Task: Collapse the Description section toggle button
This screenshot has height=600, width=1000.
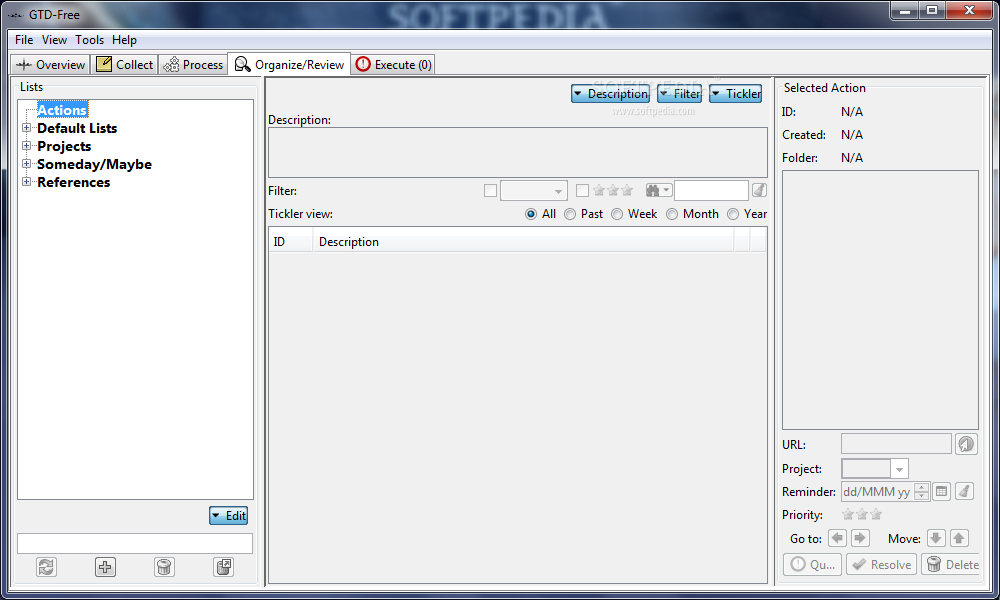Action: pos(610,94)
